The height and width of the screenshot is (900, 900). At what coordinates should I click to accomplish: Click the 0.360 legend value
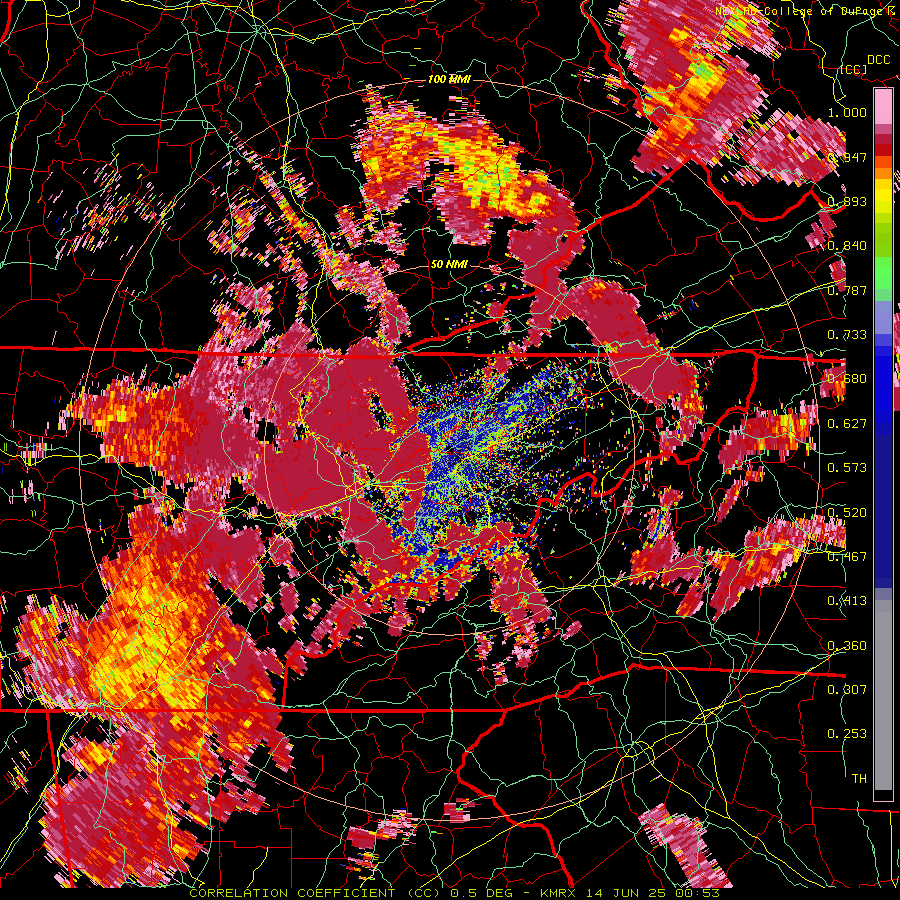847,646
